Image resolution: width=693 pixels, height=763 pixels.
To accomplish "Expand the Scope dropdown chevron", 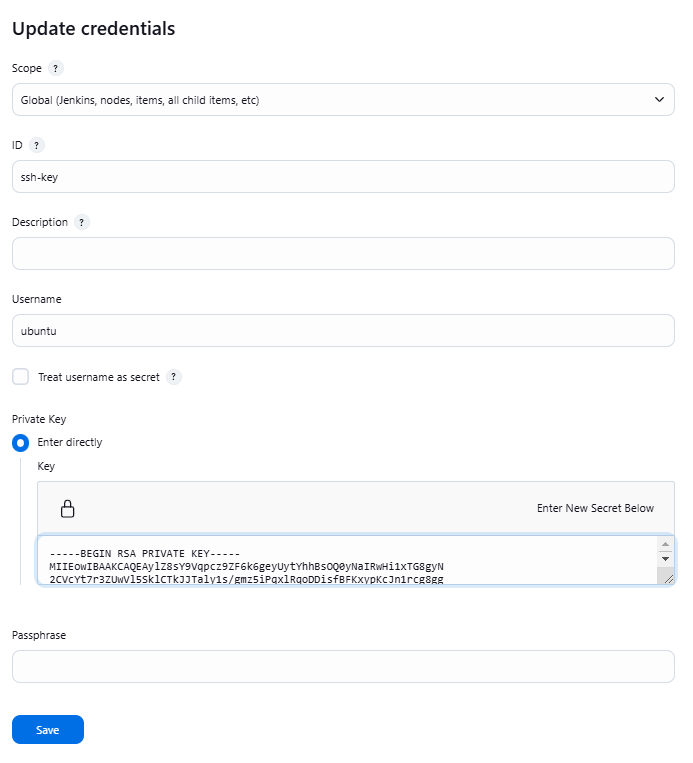I will (x=659, y=100).
